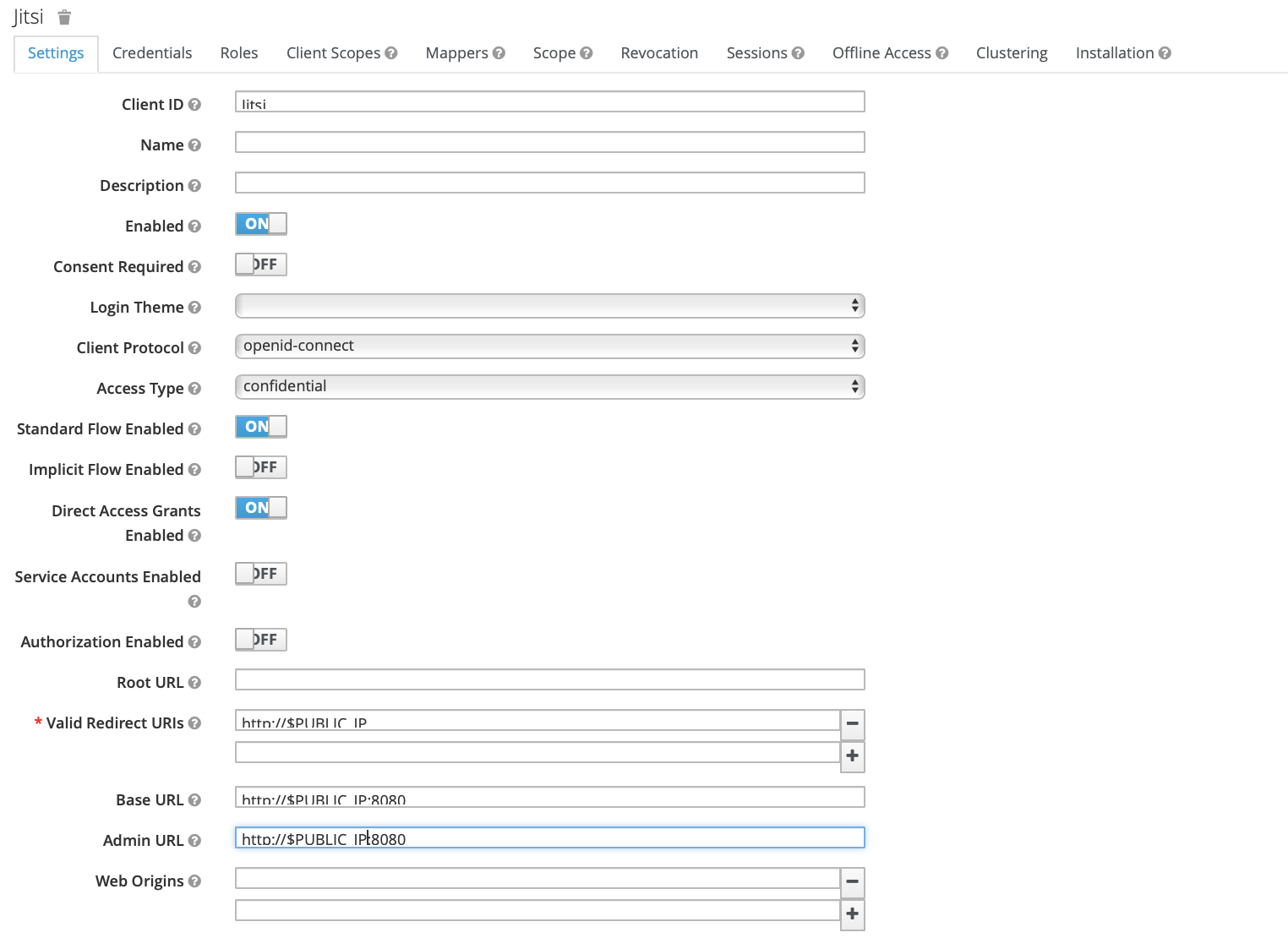Toggle off Implicit Flow Enabled
1288x938 pixels.
click(x=260, y=466)
